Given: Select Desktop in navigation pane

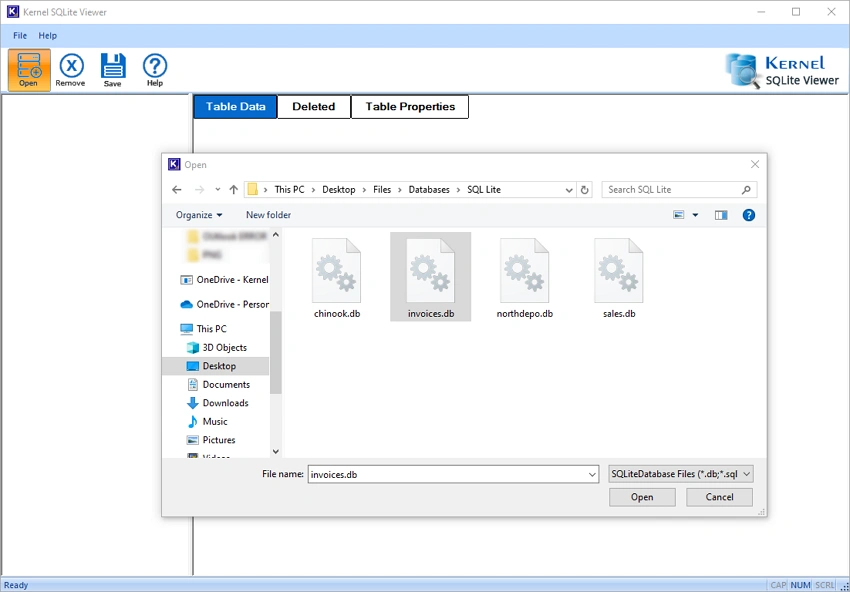Looking at the screenshot, I should coord(215,366).
